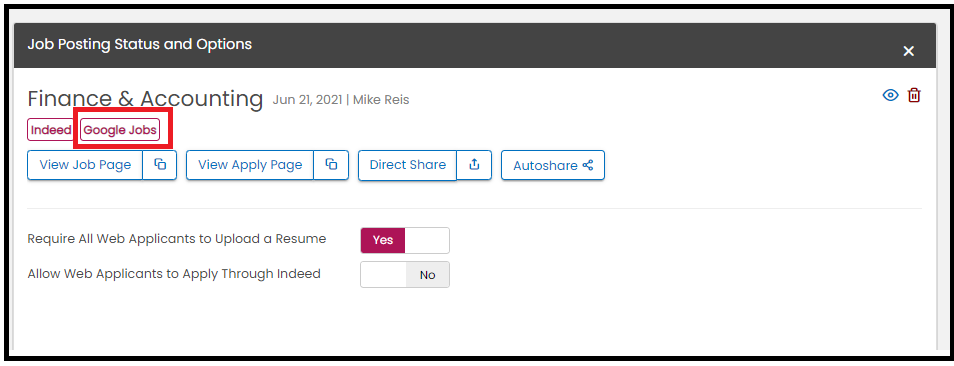Delete the posting using the trash icon
Image resolution: width=954 pixels, height=366 pixels.
click(x=914, y=95)
